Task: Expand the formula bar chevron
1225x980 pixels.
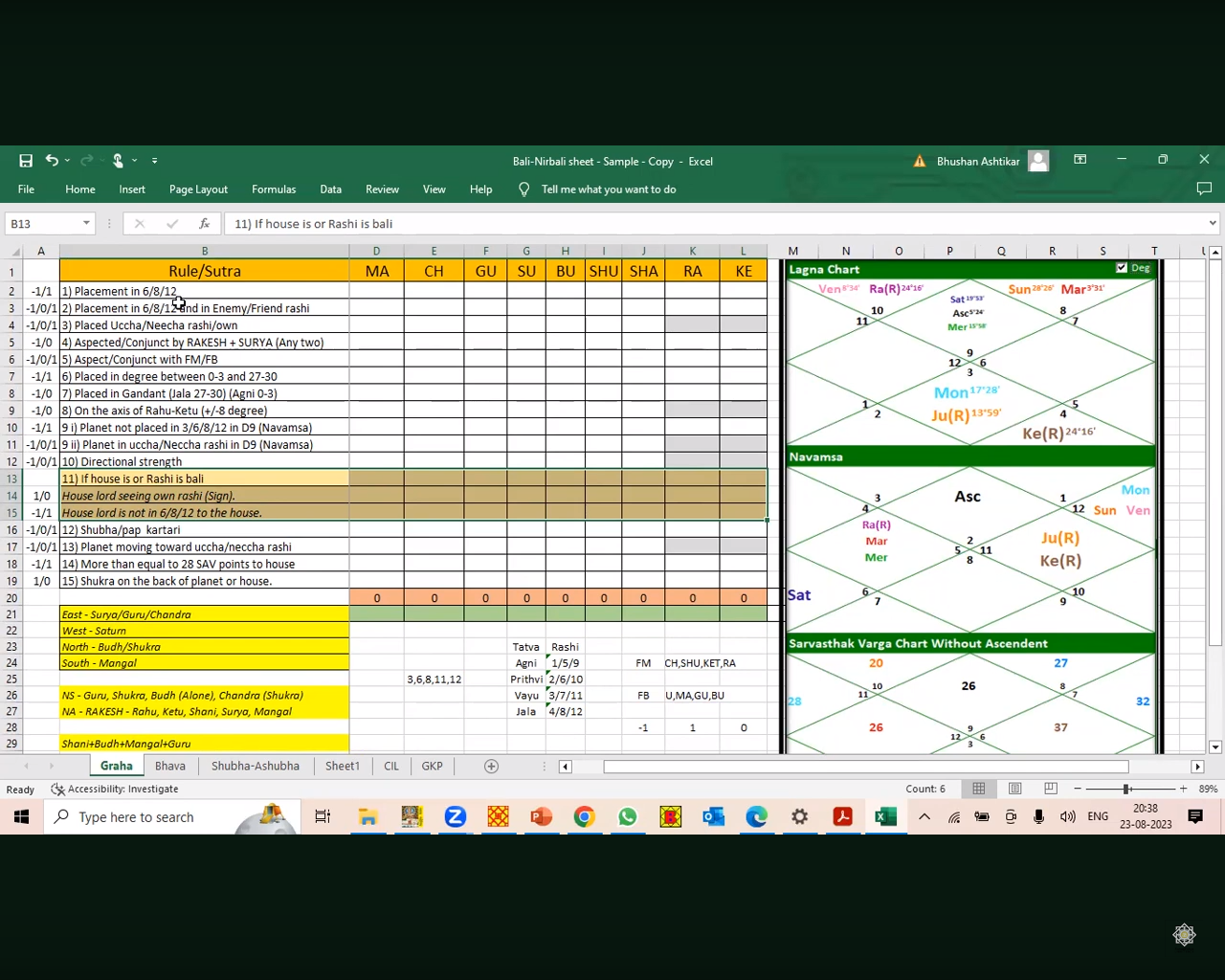Action: (x=1212, y=224)
